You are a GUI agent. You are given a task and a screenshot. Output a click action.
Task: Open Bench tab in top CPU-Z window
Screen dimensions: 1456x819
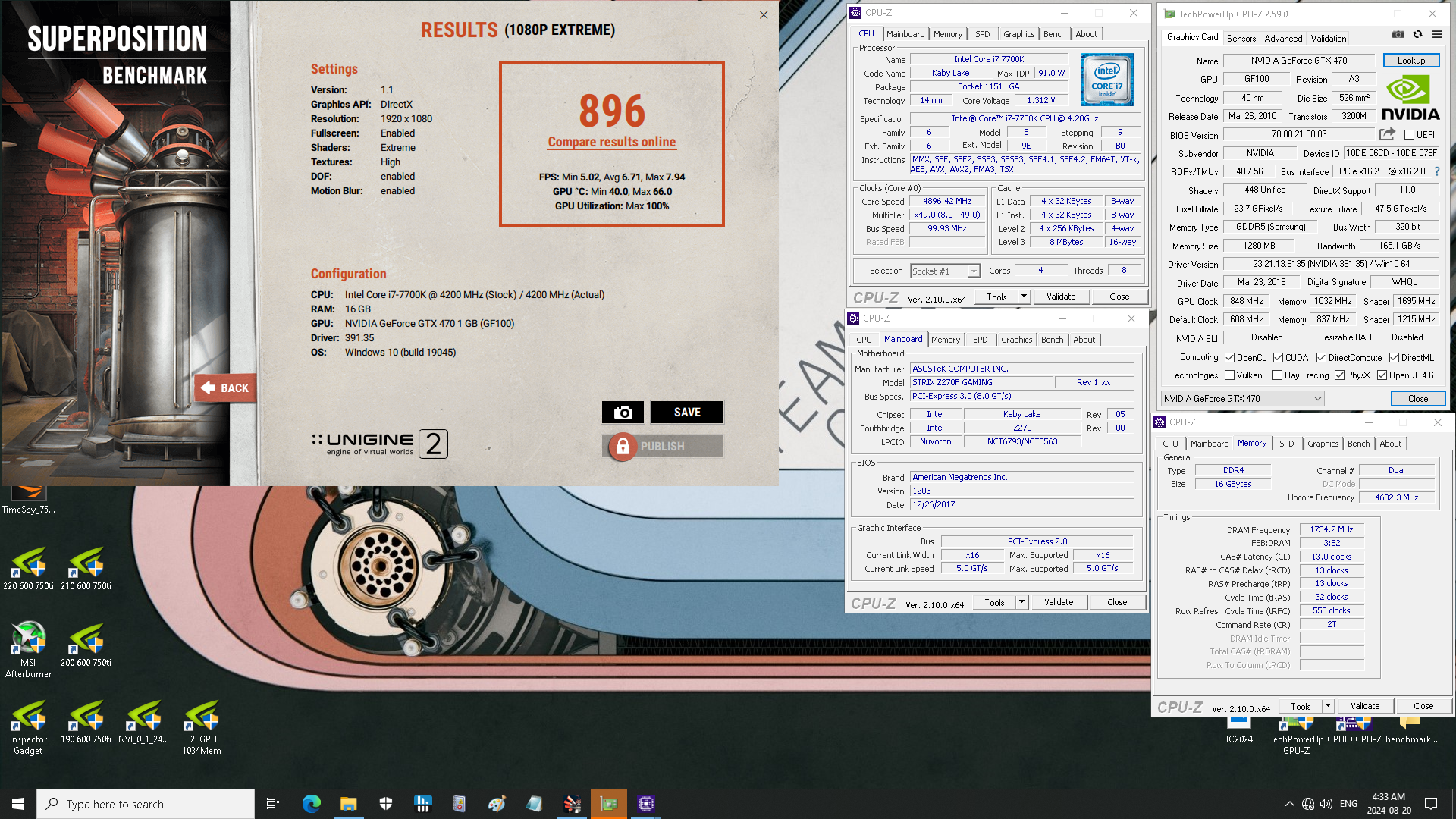1054,33
